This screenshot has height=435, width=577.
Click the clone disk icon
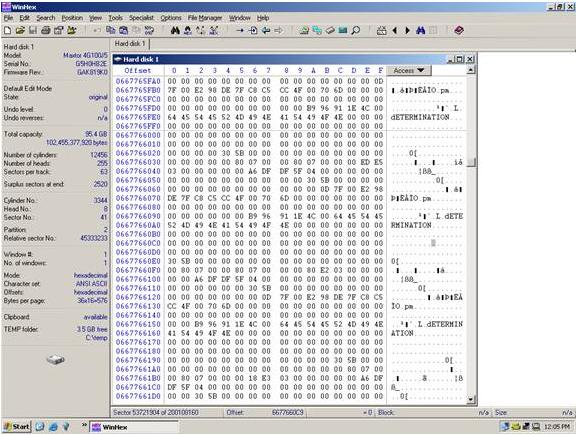(317, 31)
